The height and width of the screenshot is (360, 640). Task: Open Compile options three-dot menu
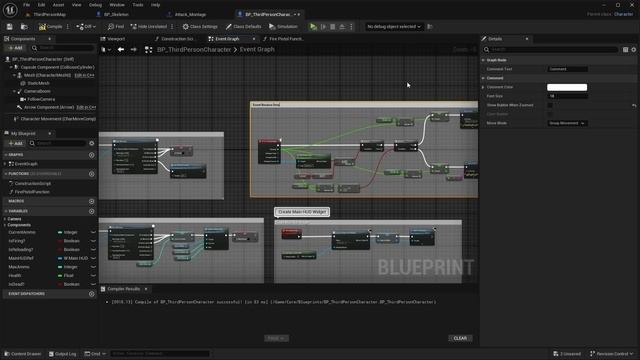coord(68,27)
